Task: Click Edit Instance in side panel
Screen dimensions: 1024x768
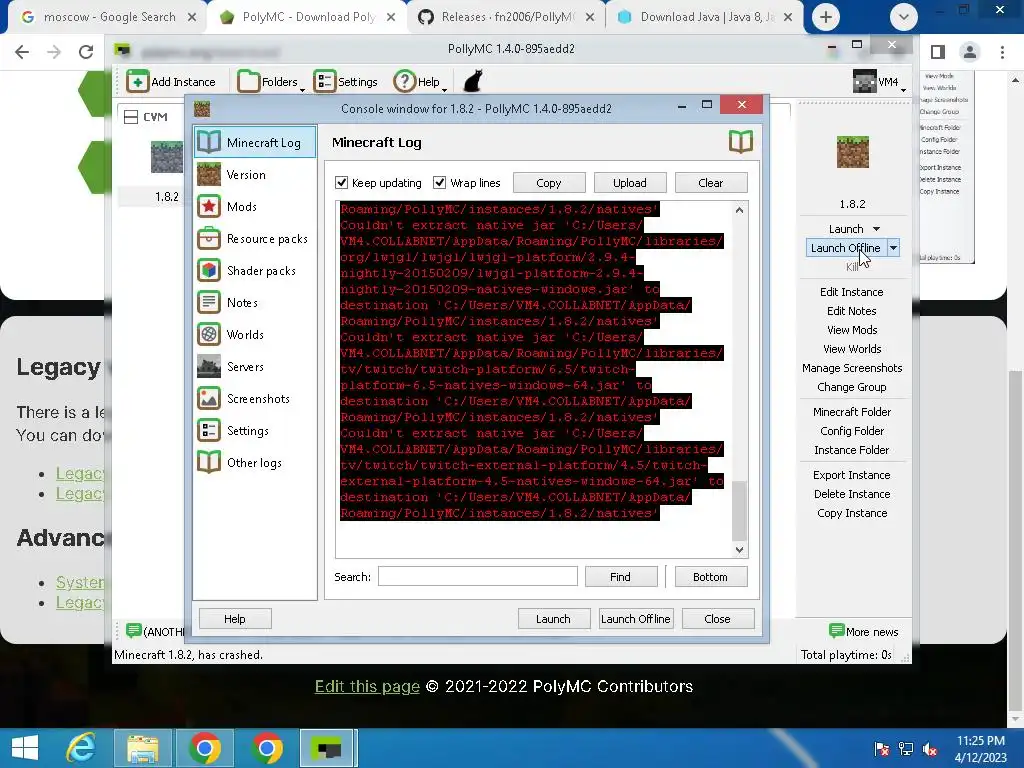Action: 852,292
